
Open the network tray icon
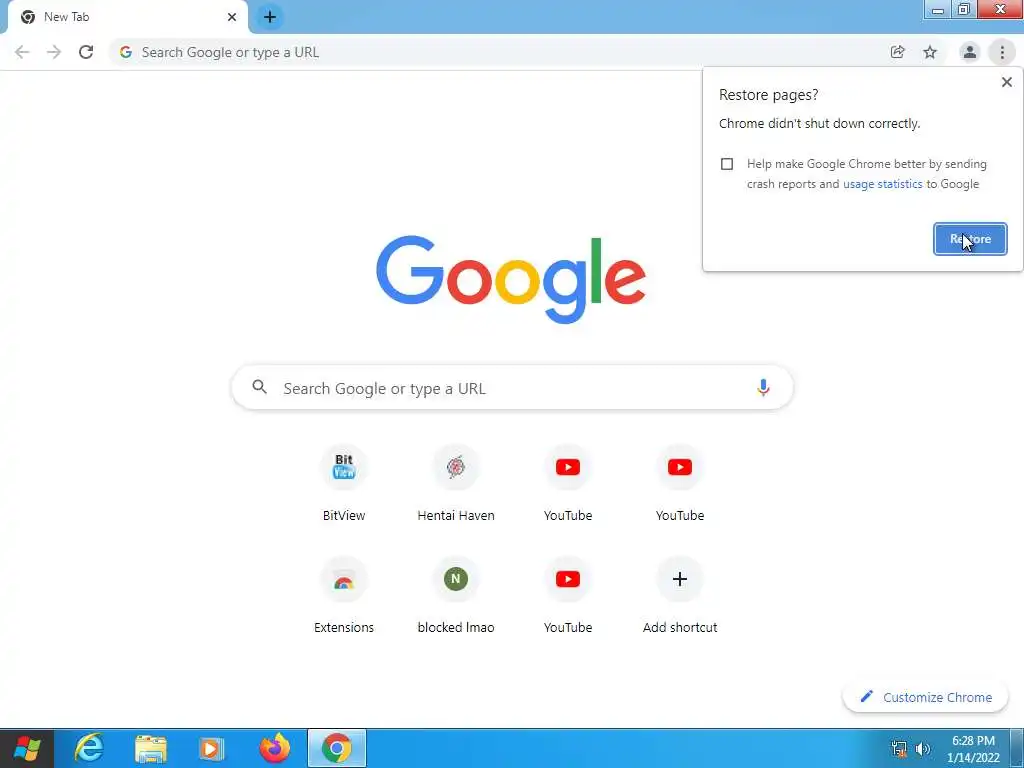coord(899,749)
